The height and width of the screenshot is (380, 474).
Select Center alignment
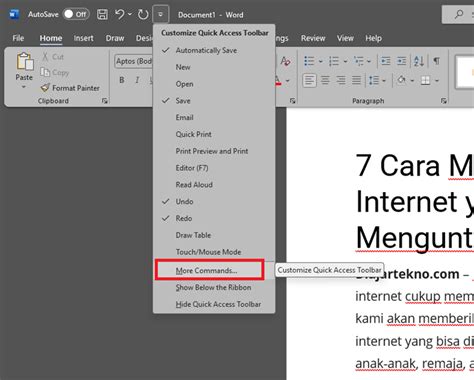tap(325, 80)
